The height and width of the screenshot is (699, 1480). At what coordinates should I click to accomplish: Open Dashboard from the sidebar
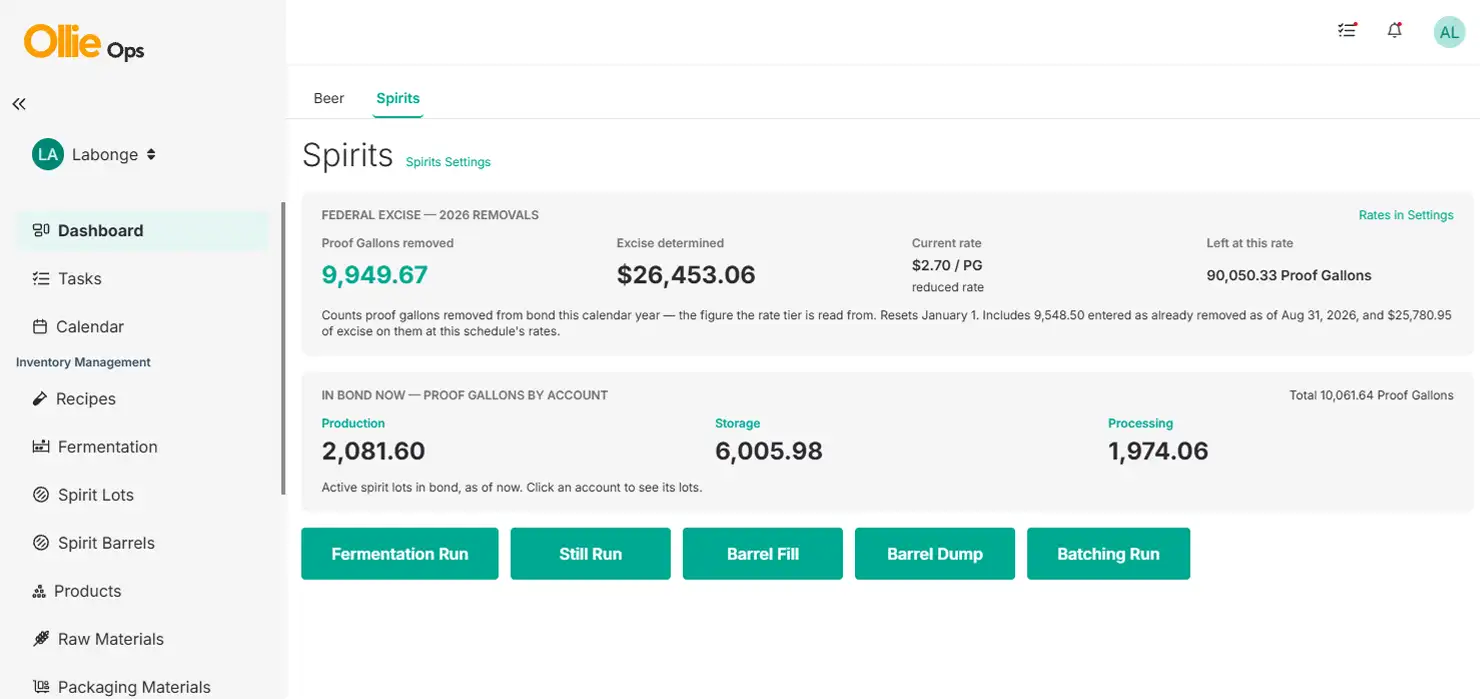pyautogui.click(x=142, y=231)
